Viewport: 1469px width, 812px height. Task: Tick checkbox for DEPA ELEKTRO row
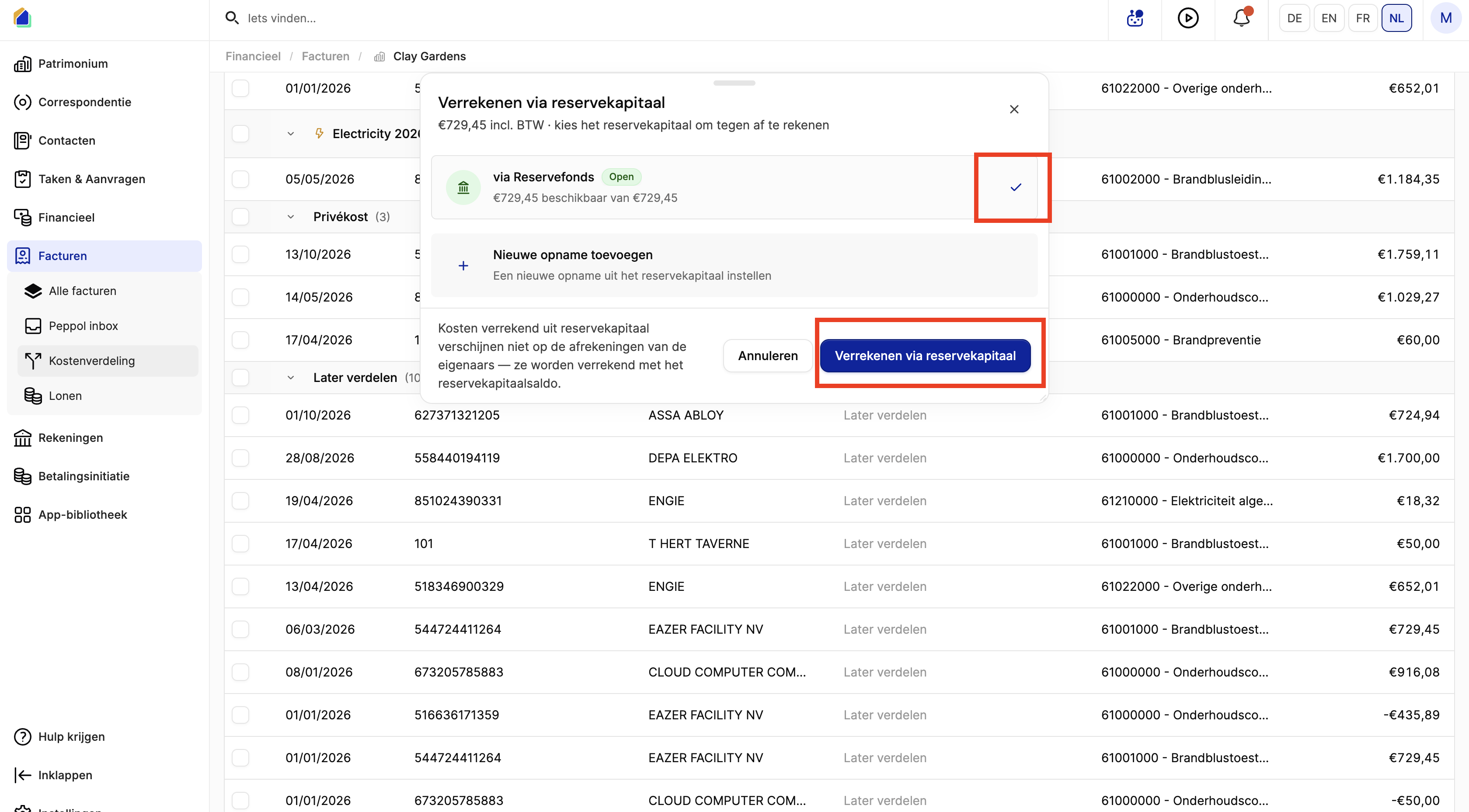[240, 458]
